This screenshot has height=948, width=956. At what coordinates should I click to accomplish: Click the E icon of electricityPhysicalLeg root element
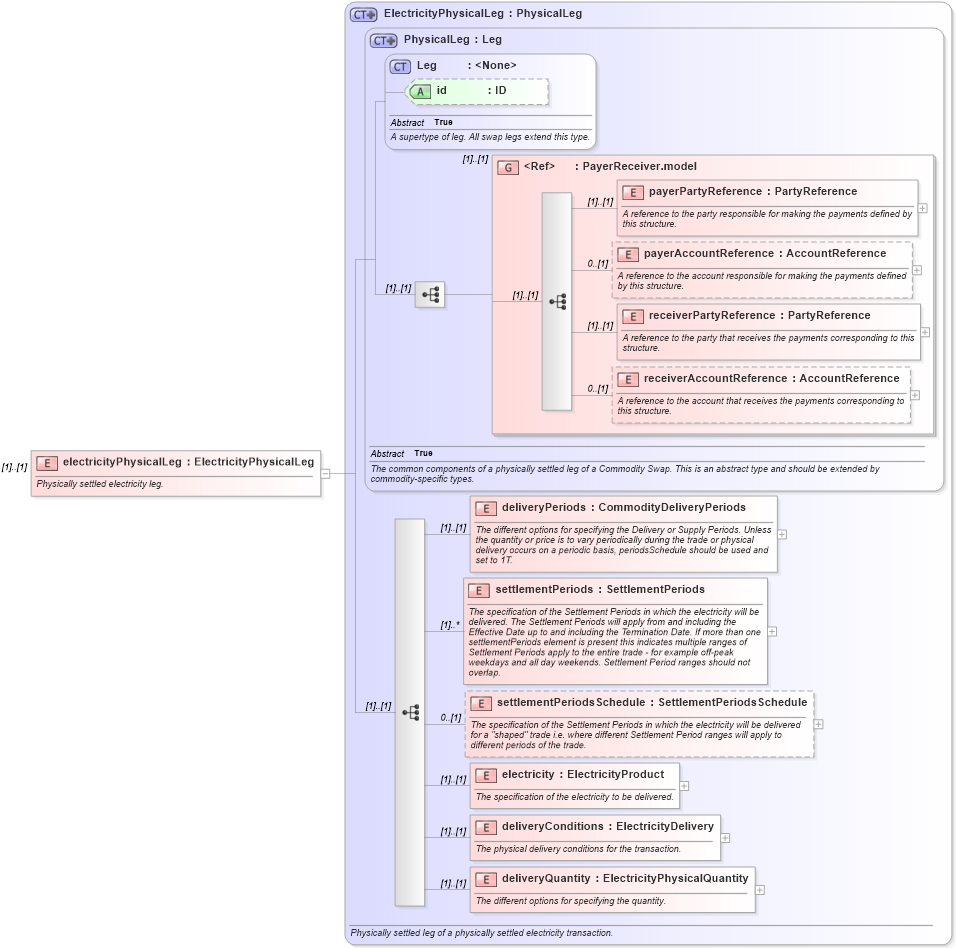pyautogui.click(x=47, y=463)
